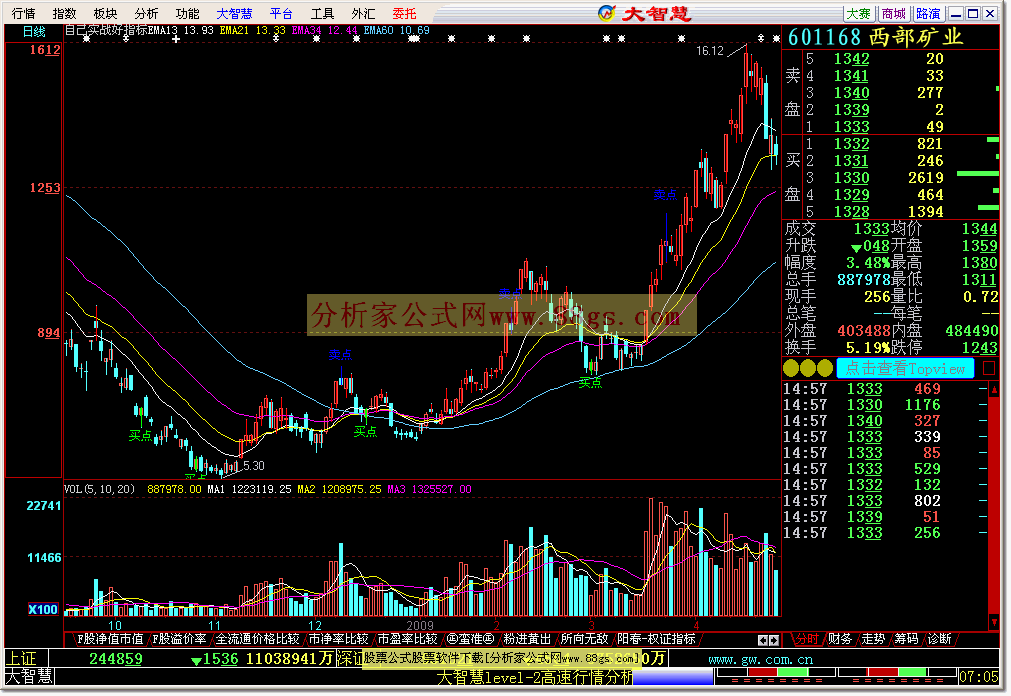The height and width of the screenshot is (696, 1011).
Task: Switch to the 财务 panel tab
Action: [839, 639]
